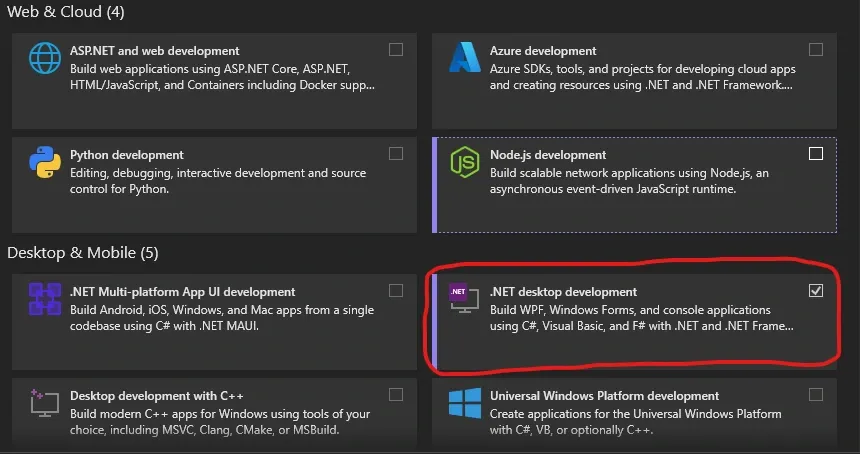860x454 pixels.
Task: Uncheck the .NET desktop development checkbox
Action: pyautogui.click(x=816, y=291)
